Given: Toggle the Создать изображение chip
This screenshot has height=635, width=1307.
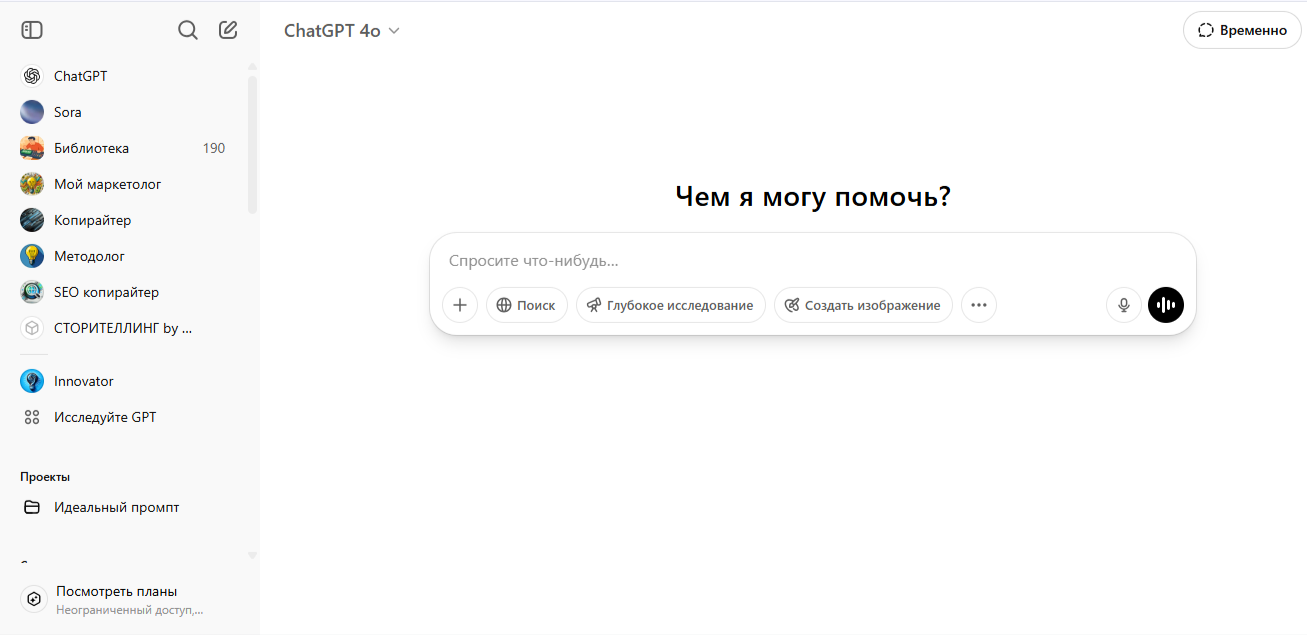Looking at the screenshot, I should tap(863, 305).
